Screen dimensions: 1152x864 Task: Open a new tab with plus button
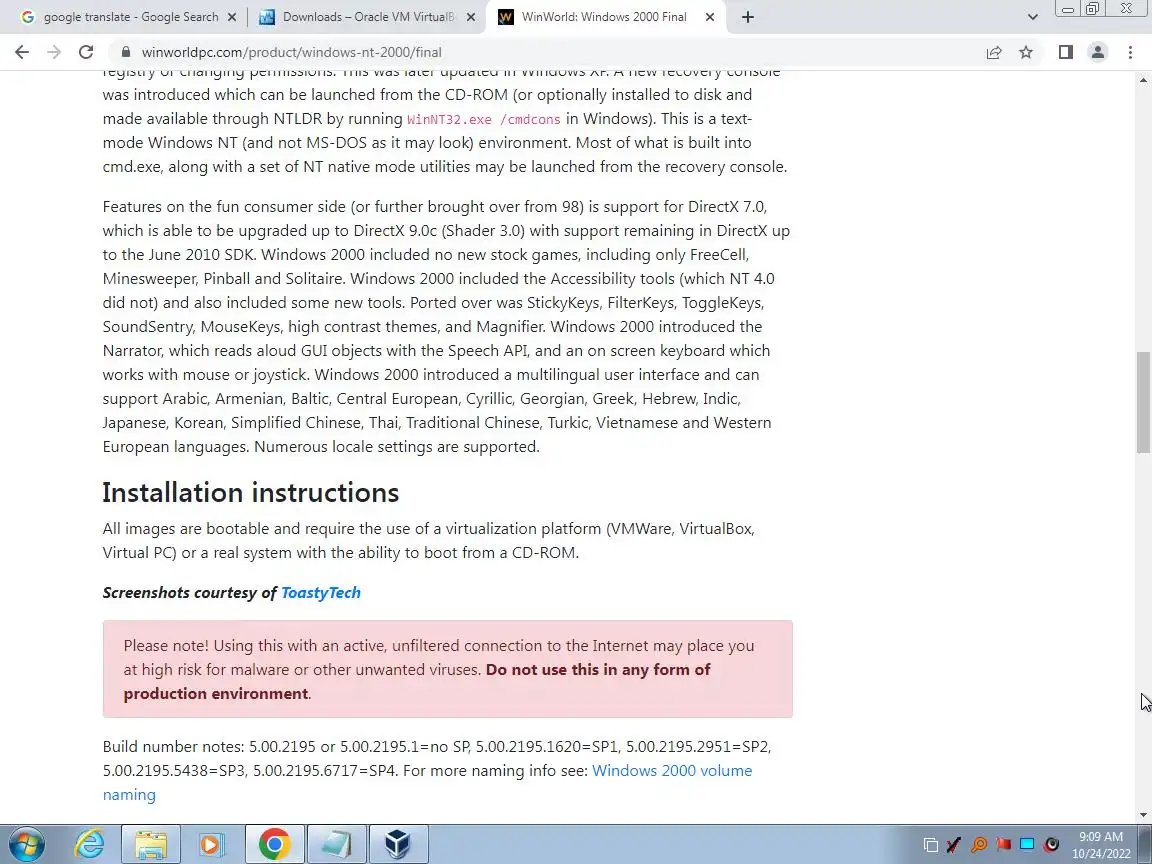747,17
